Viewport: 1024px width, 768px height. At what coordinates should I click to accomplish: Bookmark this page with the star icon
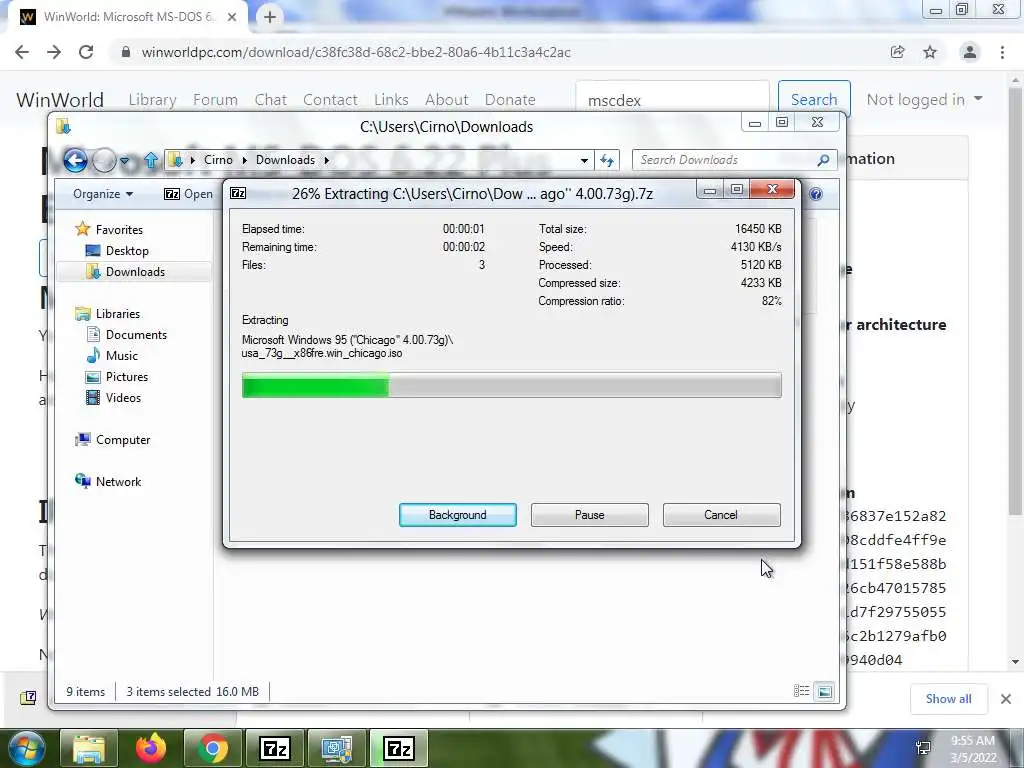[x=930, y=52]
